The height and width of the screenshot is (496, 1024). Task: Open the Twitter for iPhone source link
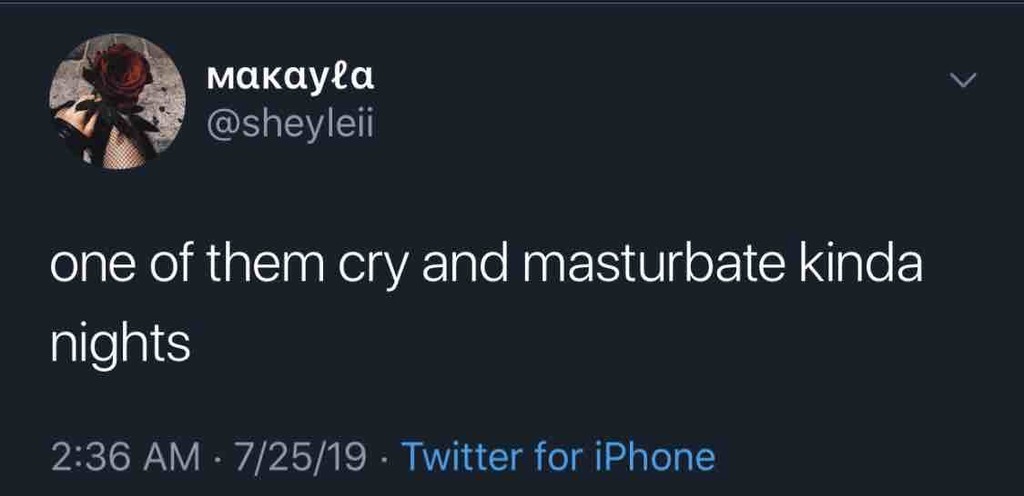pos(558,457)
